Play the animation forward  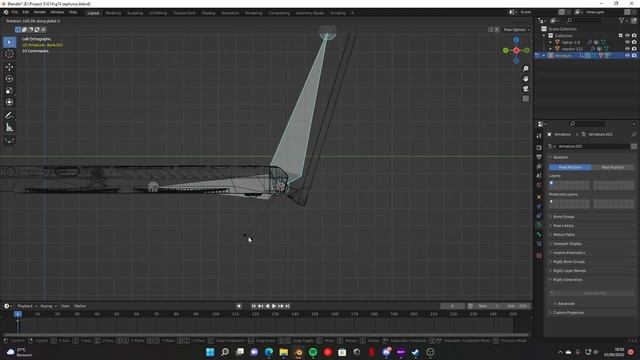(x=274, y=306)
